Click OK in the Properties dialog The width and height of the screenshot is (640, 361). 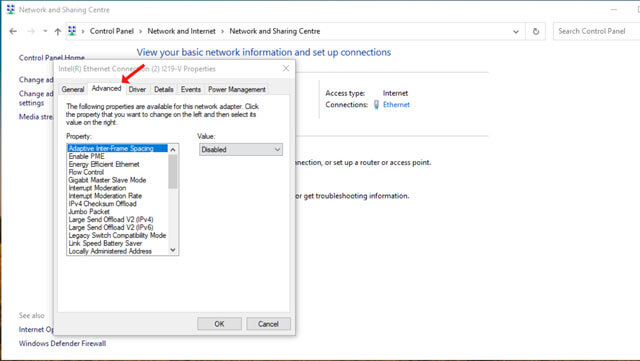pyautogui.click(x=219, y=324)
